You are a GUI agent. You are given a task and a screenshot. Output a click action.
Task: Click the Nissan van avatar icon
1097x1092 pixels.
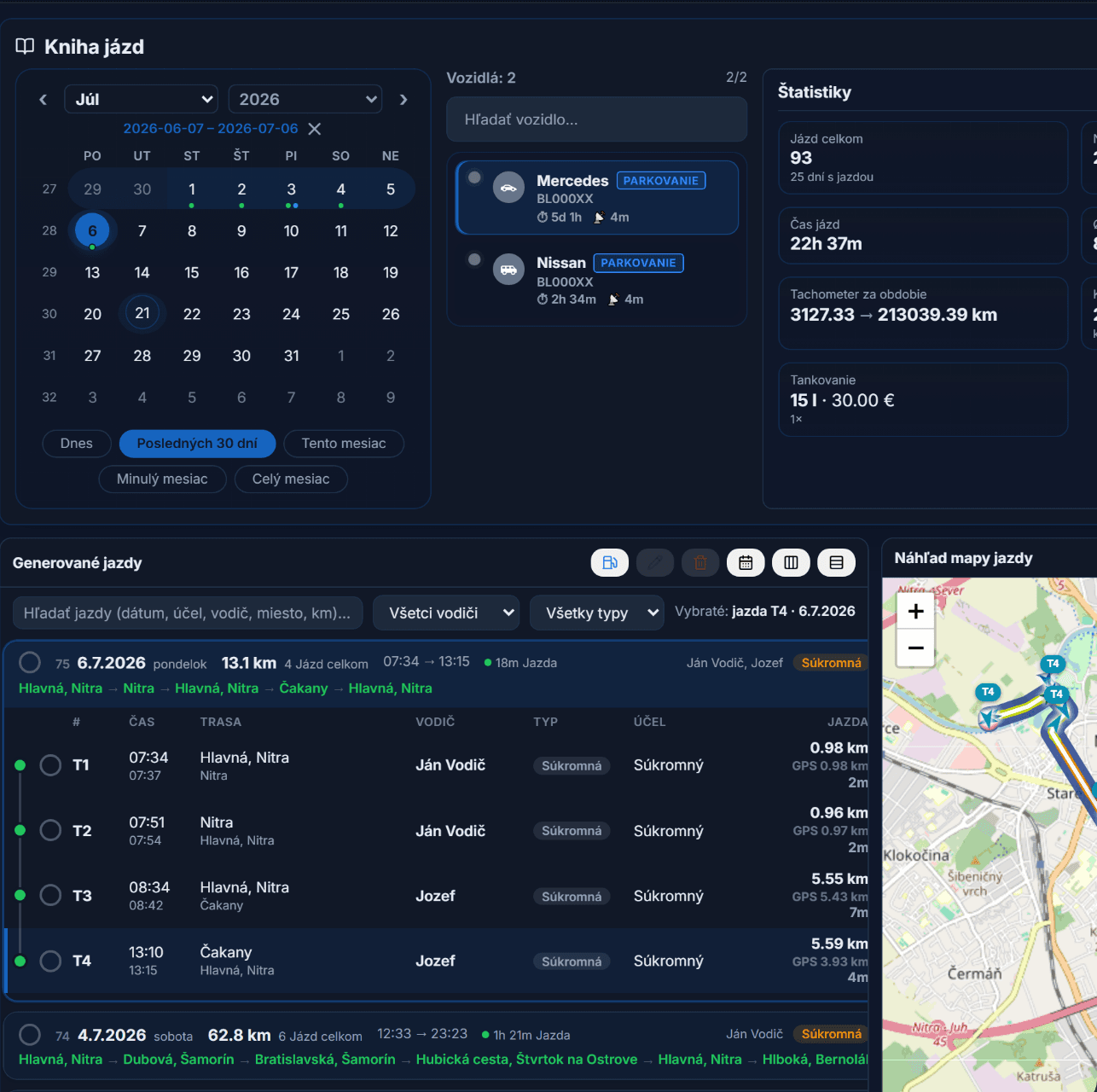coord(508,270)
